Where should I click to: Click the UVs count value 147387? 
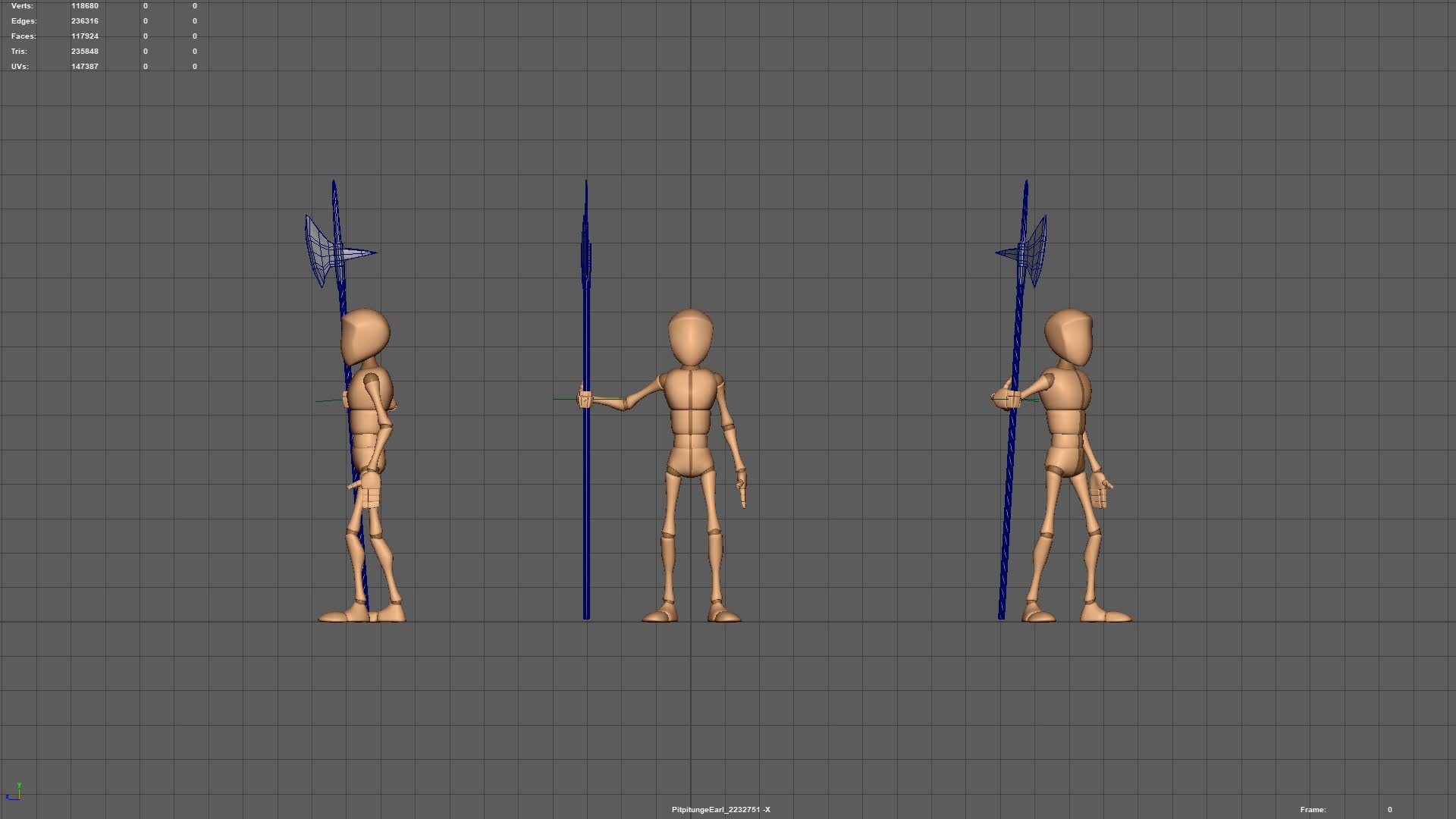pyautogui.click(x=84, y=66)
